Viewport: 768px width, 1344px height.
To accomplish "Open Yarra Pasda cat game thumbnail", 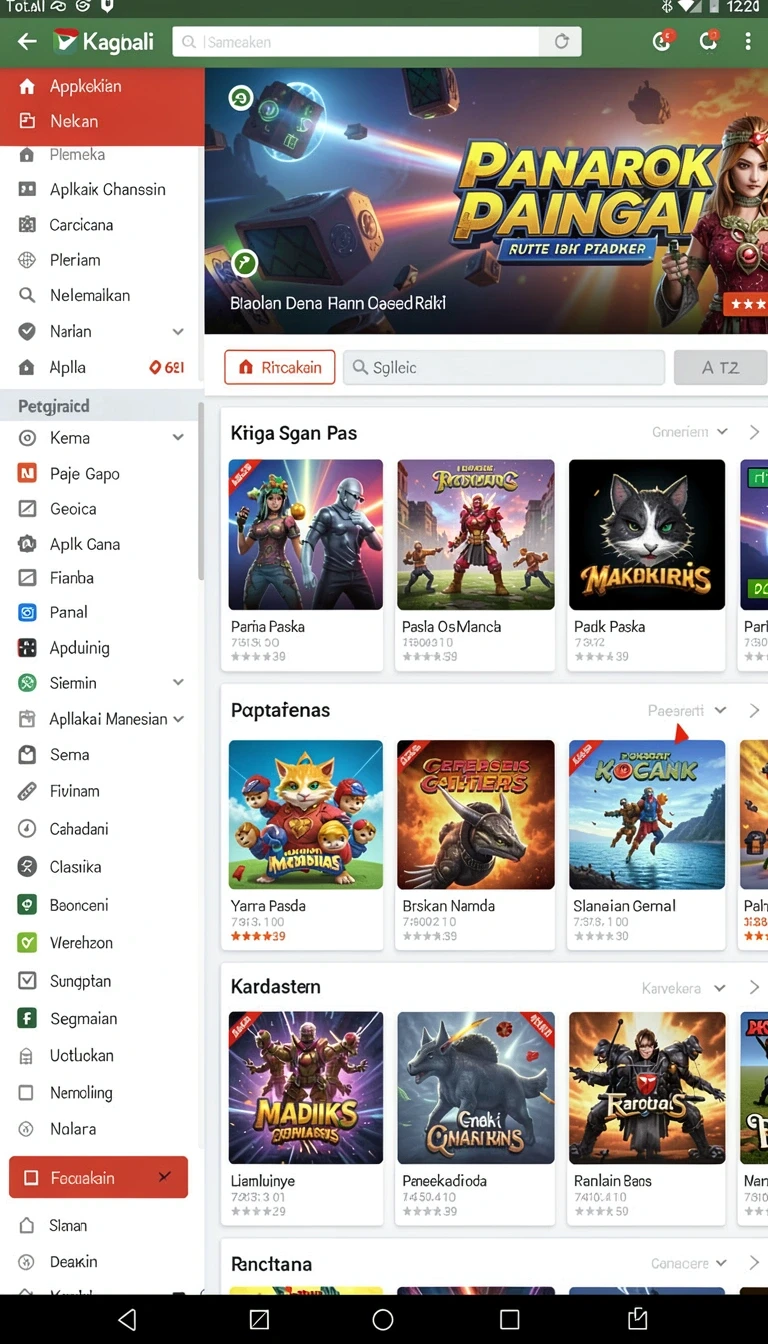I will (306, 815).
